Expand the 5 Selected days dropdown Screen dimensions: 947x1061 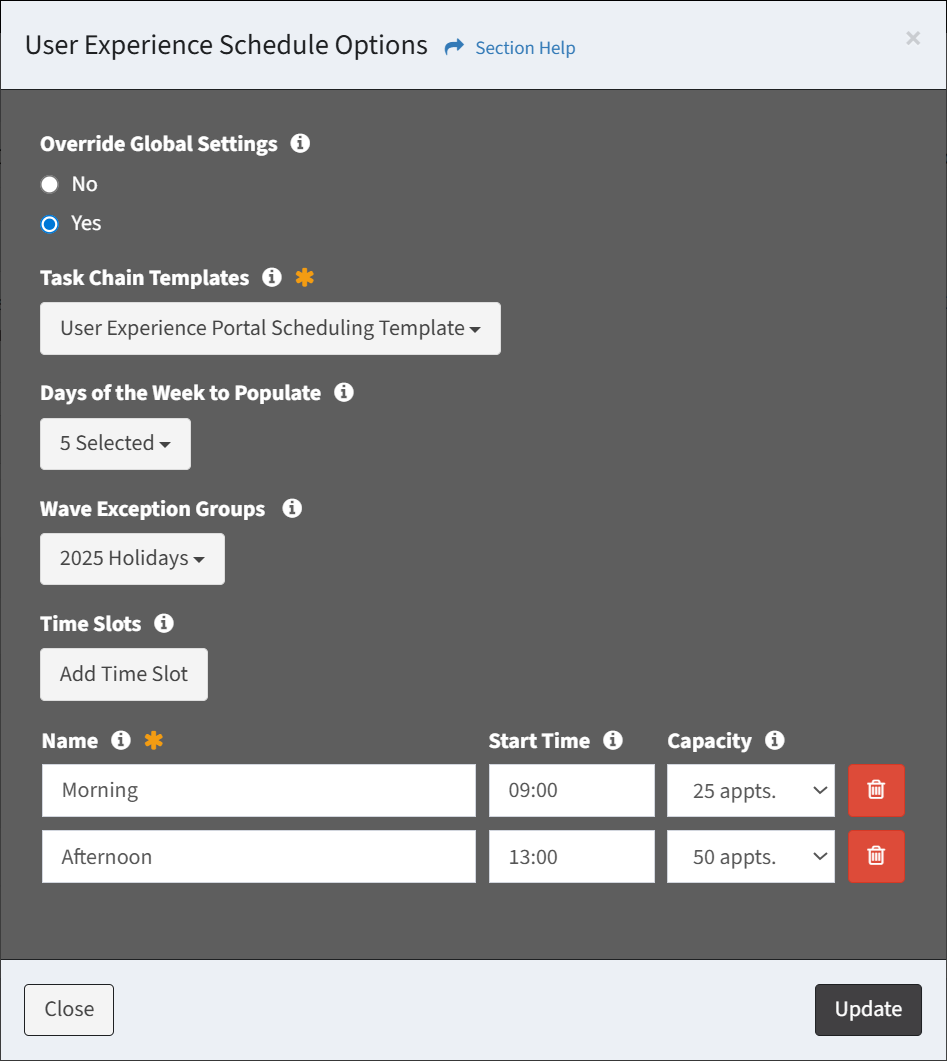[x=115, y=444]
